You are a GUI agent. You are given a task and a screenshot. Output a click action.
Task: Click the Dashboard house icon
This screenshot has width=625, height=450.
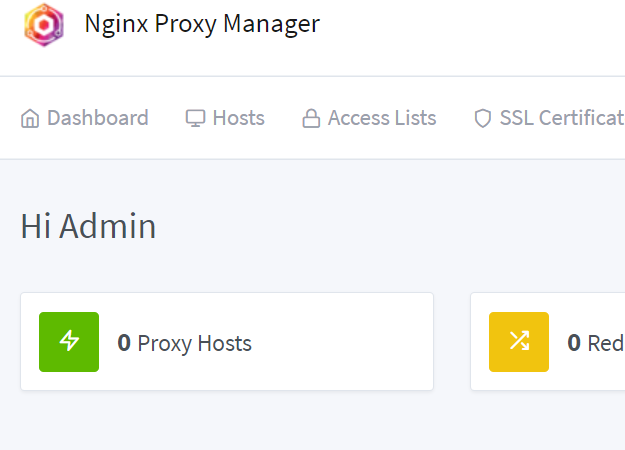click(x=30, y=118)
